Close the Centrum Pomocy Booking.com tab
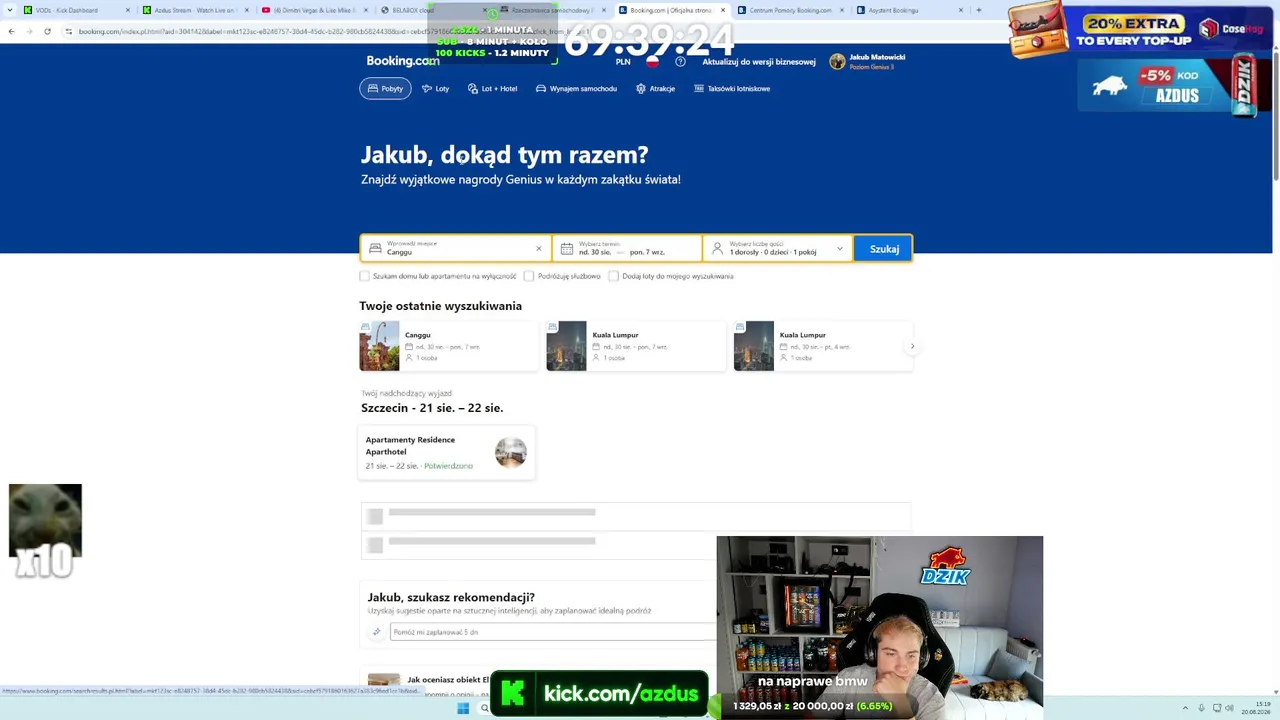1280x720 pixels. (842, 10)
